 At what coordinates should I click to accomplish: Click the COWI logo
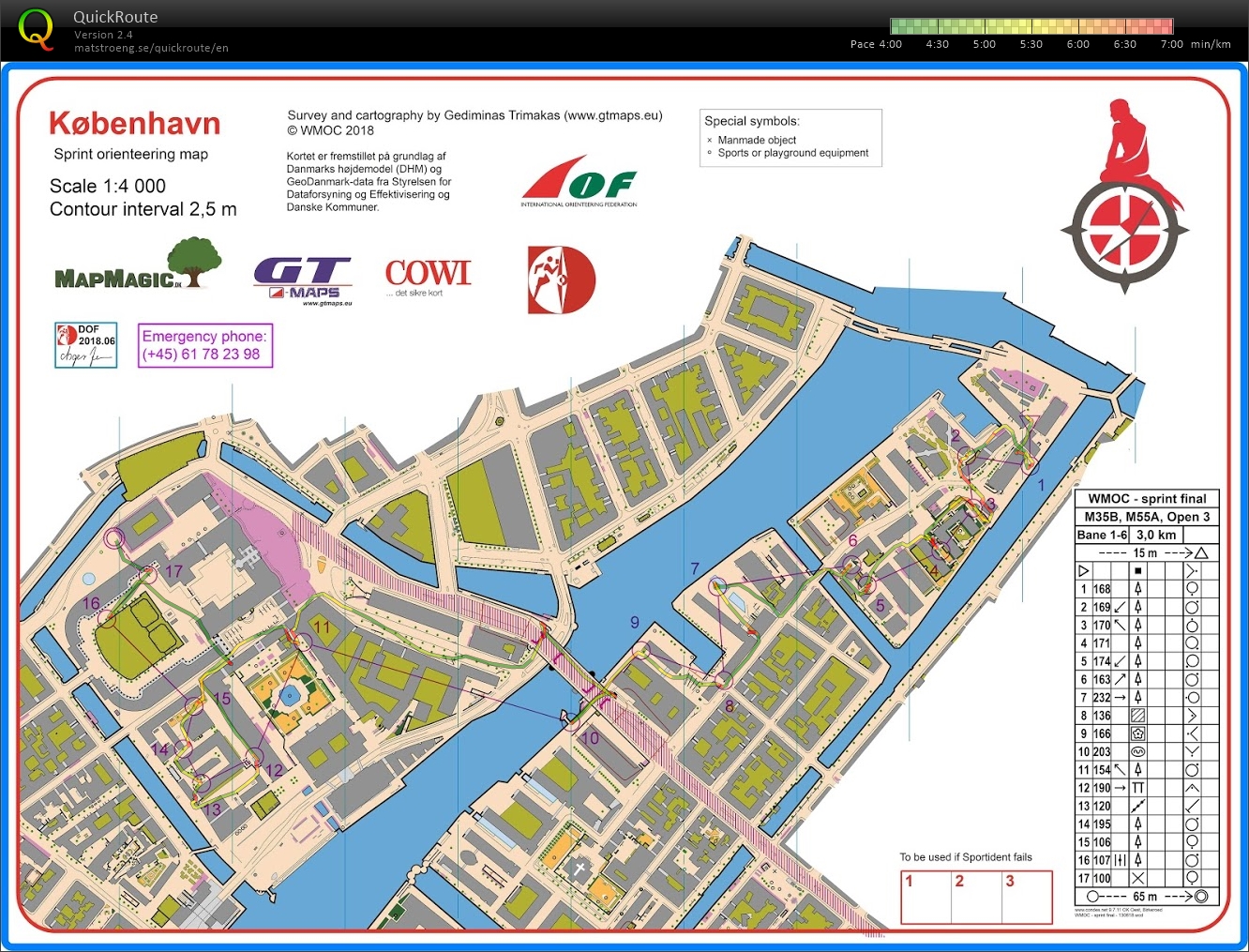428,277
